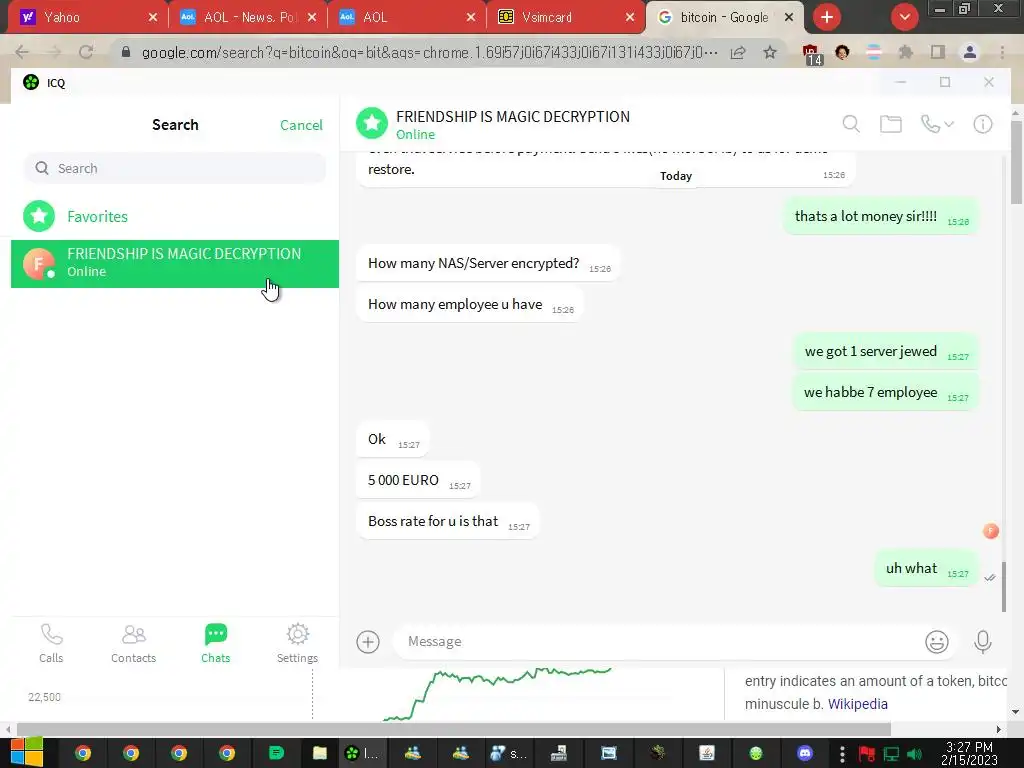Open the Favorites chat
1024x768 pixels.
pyautogui.click(x=175, y=216)
